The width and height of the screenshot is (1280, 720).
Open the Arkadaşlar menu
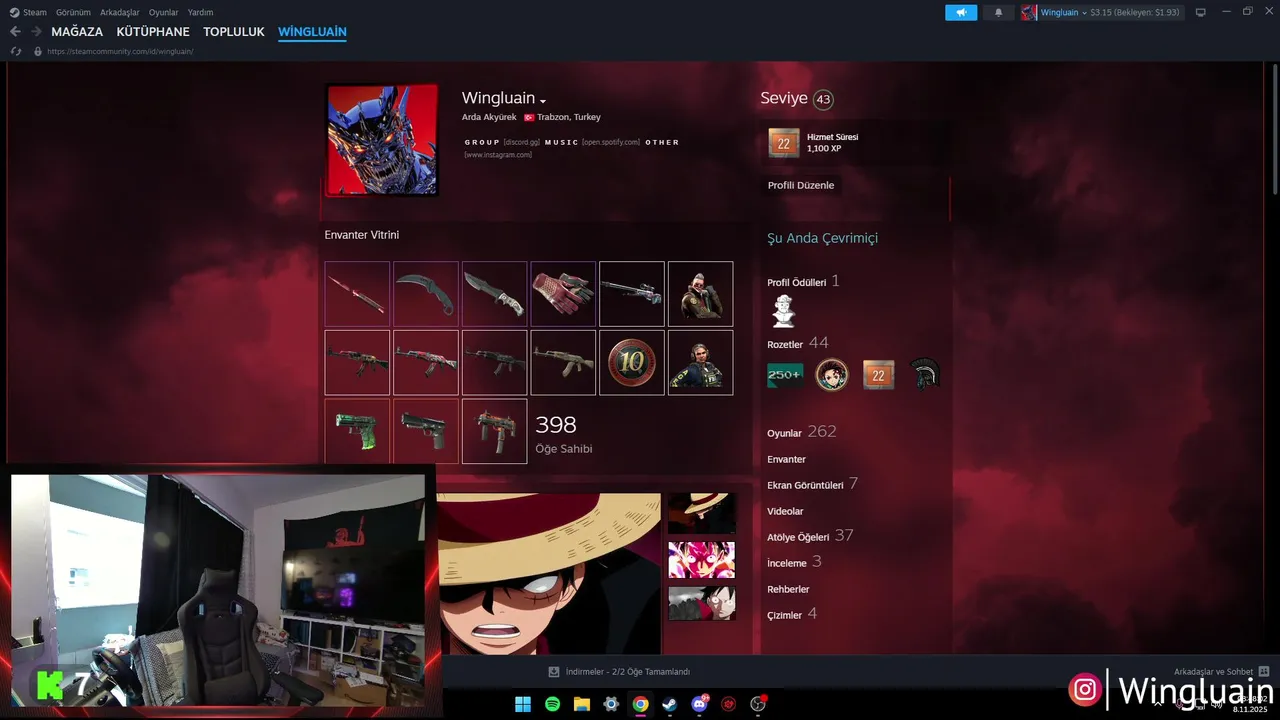(119, 12)
